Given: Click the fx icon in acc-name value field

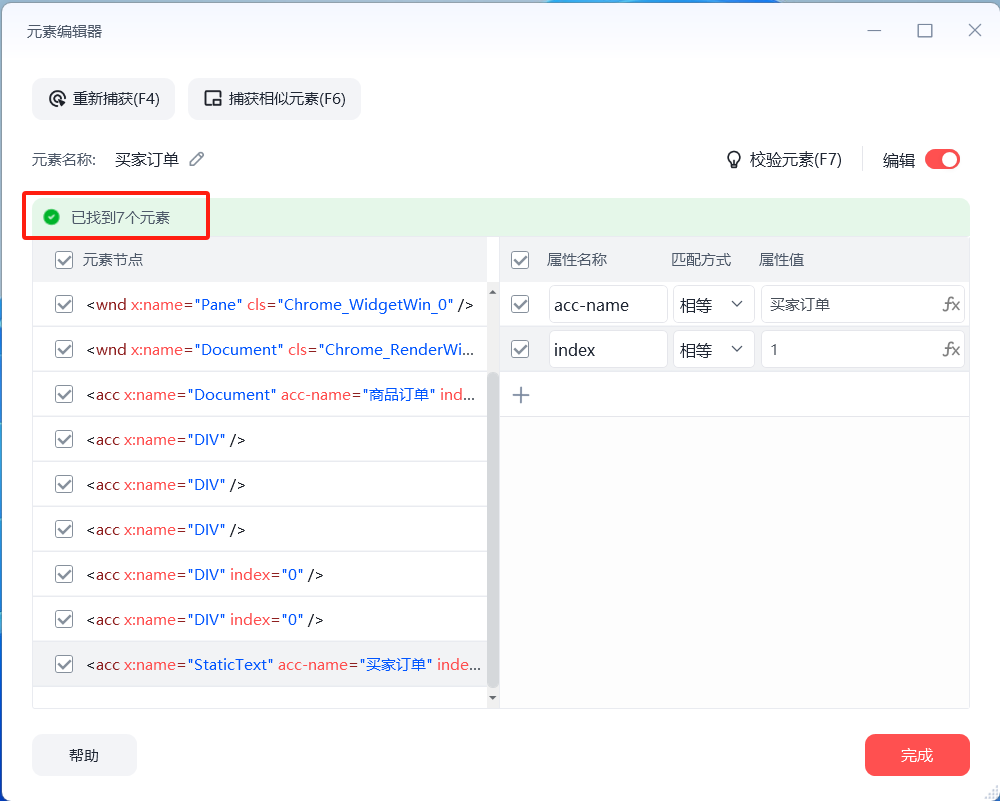Looking at the screenshot, I should pos(951,305).
